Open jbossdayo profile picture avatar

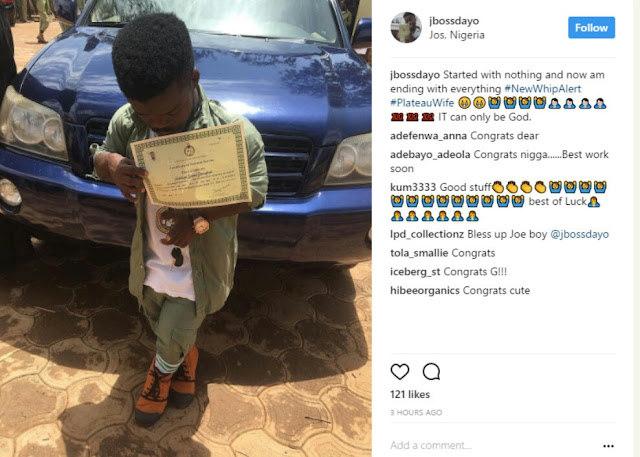click(406, 27)
